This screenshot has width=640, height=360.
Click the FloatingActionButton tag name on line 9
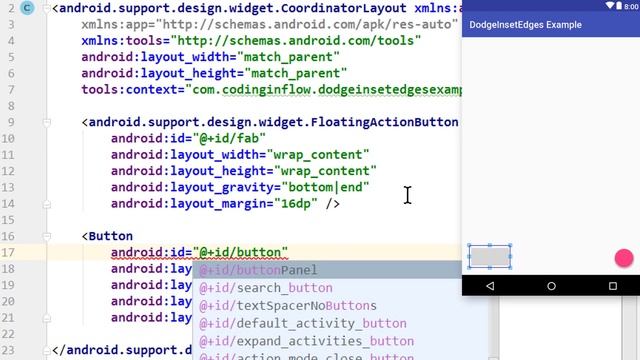point(273,122)
